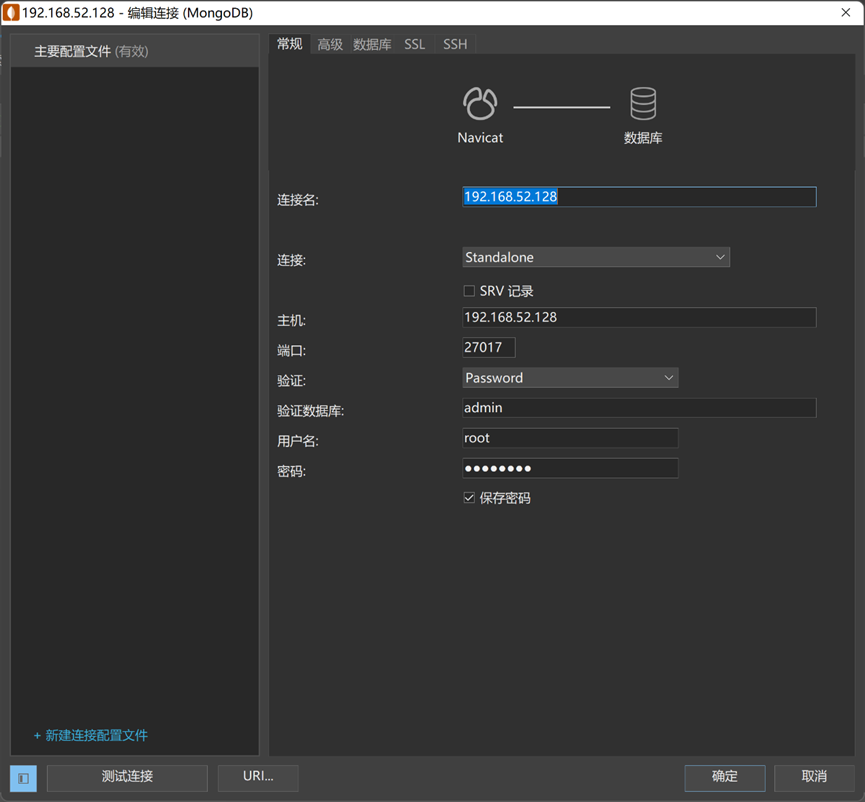Image resolution: width=865 pixels, height=802 pixels.
Task: Uncheck the 保存密码 checkbox
Action: coord(469,498)
